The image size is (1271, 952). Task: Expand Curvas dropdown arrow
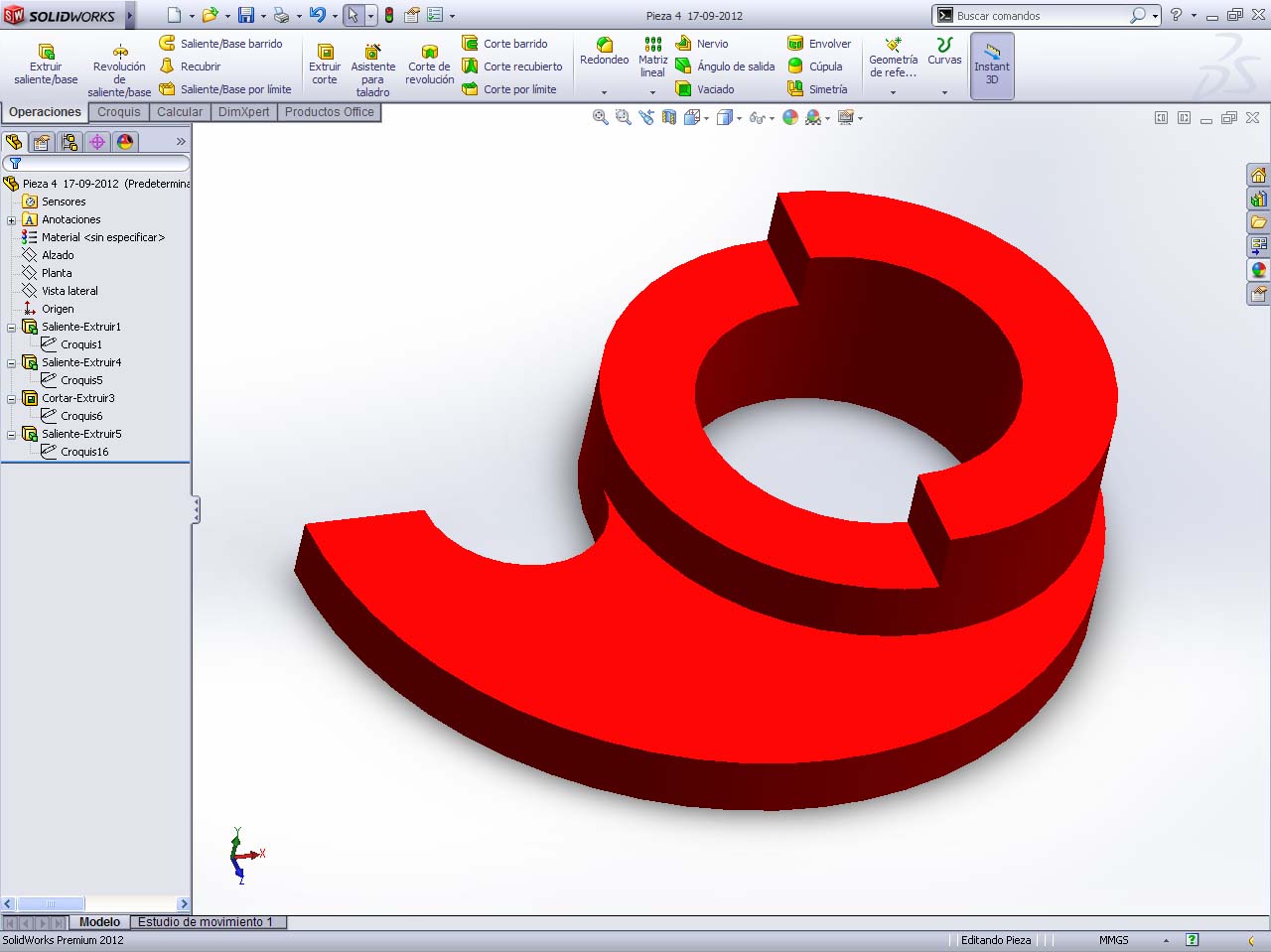[944, 92]
